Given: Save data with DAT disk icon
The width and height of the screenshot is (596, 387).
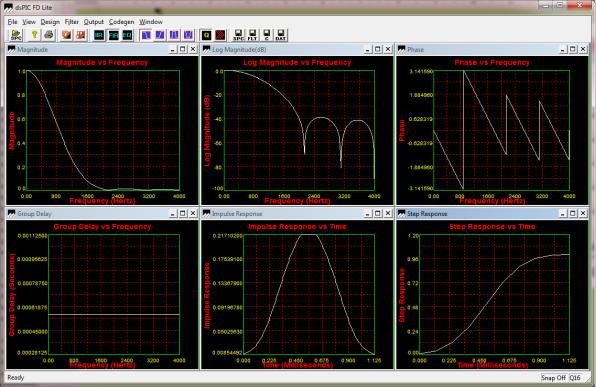Looking at the screenshot, I should pyautogui.click(x=281, y=35).
